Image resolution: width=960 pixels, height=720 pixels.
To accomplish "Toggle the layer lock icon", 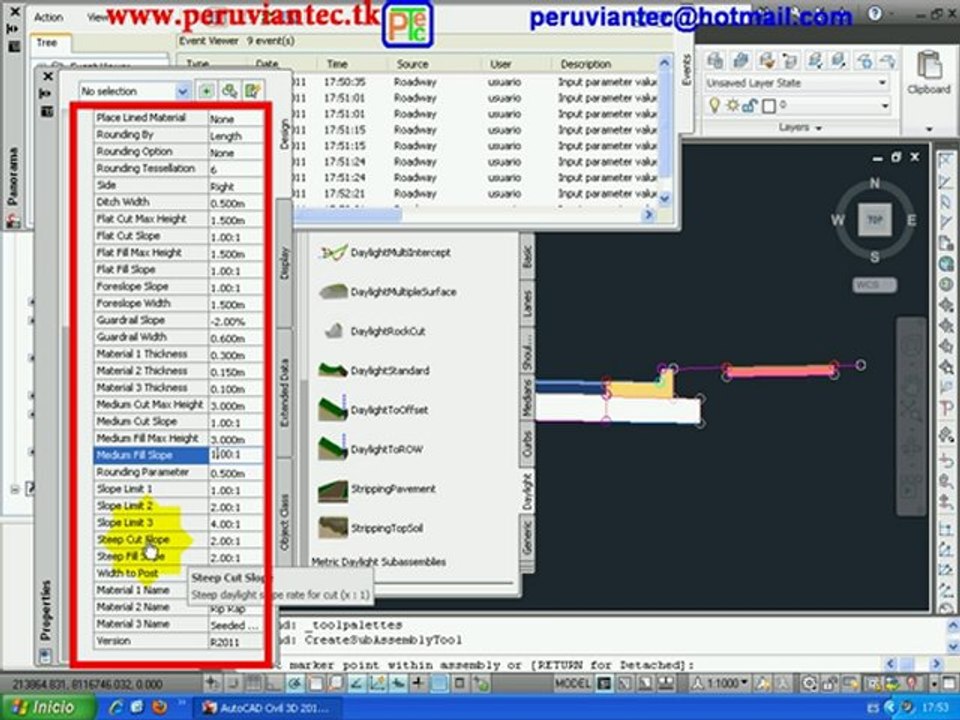I will coord(749,106).
